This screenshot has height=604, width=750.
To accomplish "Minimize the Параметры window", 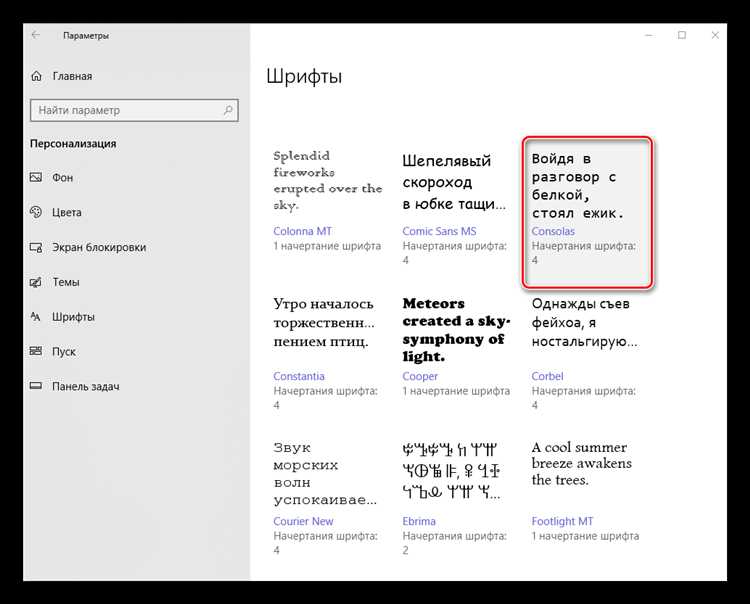I will point(649,35).
